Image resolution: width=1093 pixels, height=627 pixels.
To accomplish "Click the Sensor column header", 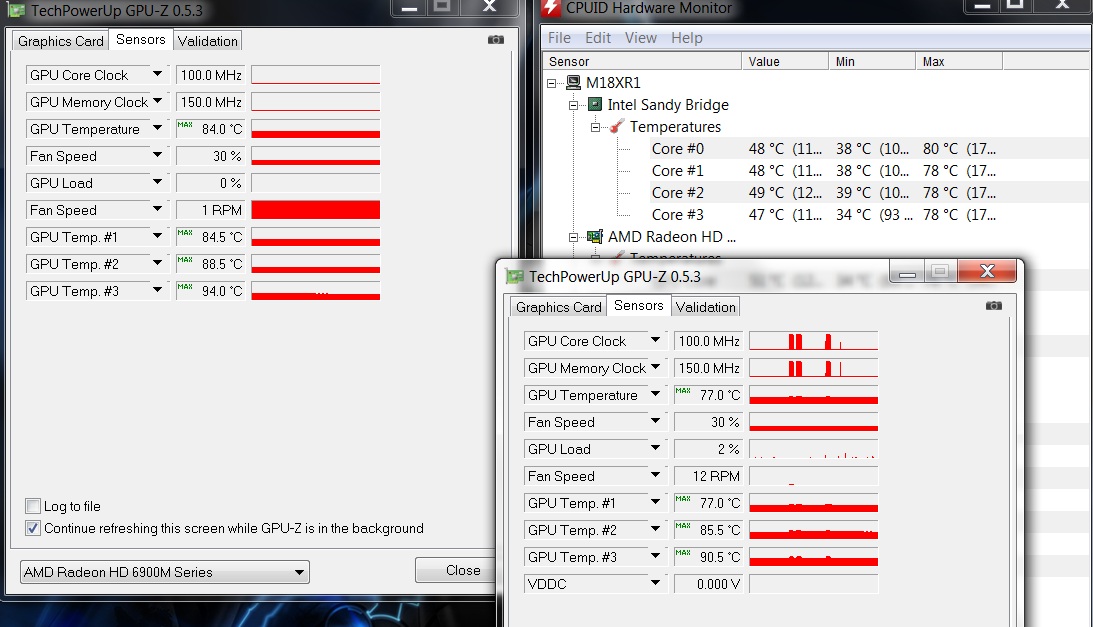I will coord(642,61).
